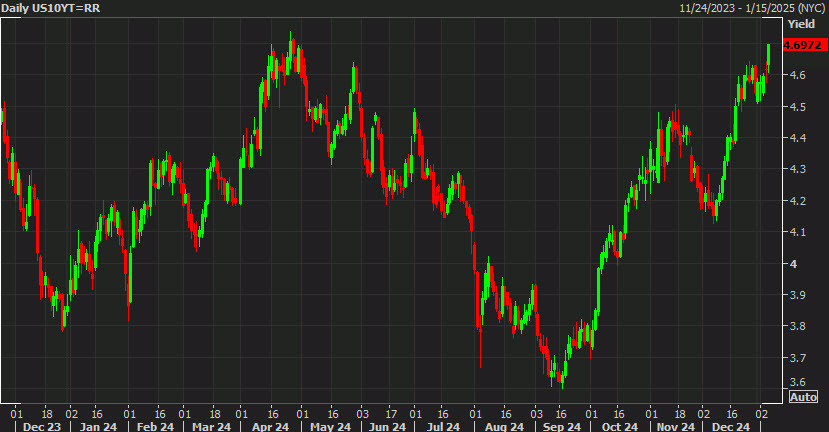
Task: Select the 4.2 yield axis label
Action: point(797,201)
